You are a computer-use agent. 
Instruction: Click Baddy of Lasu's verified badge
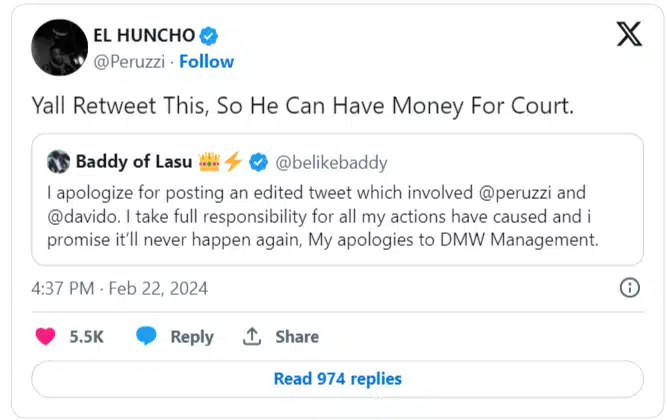click(x=257, y=161)
